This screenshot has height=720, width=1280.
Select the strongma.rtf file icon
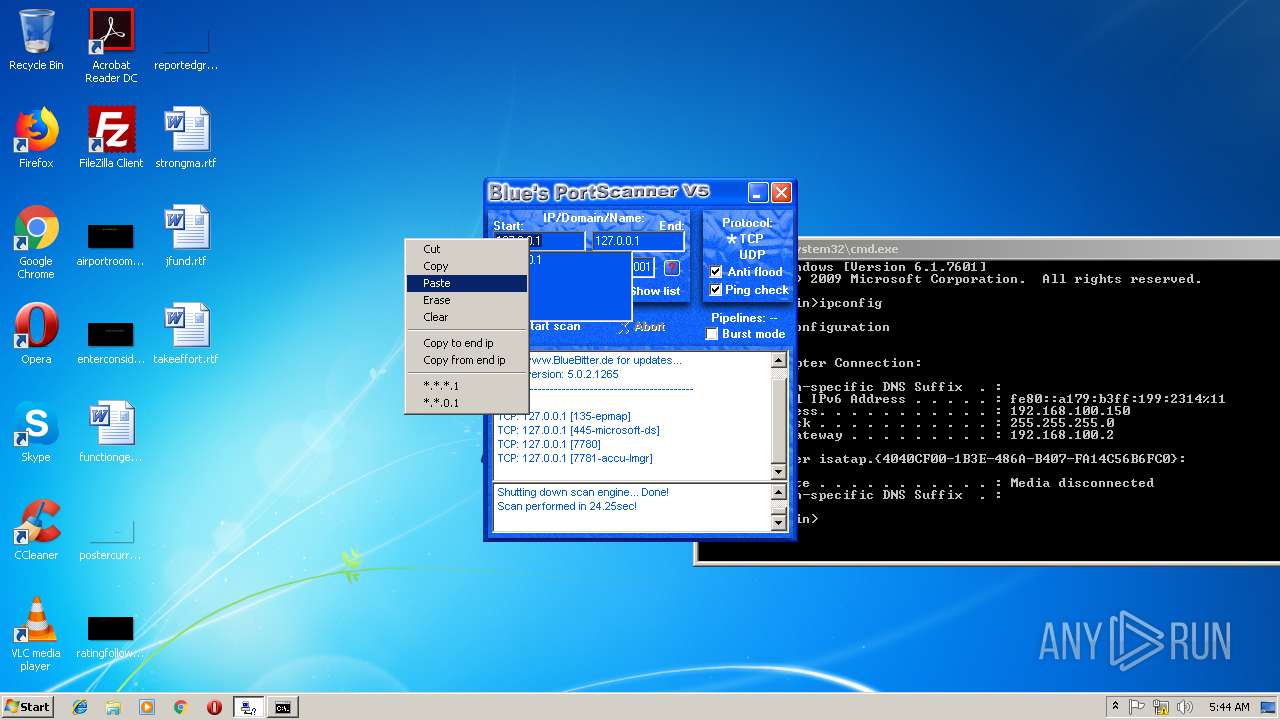click(186, 138)
